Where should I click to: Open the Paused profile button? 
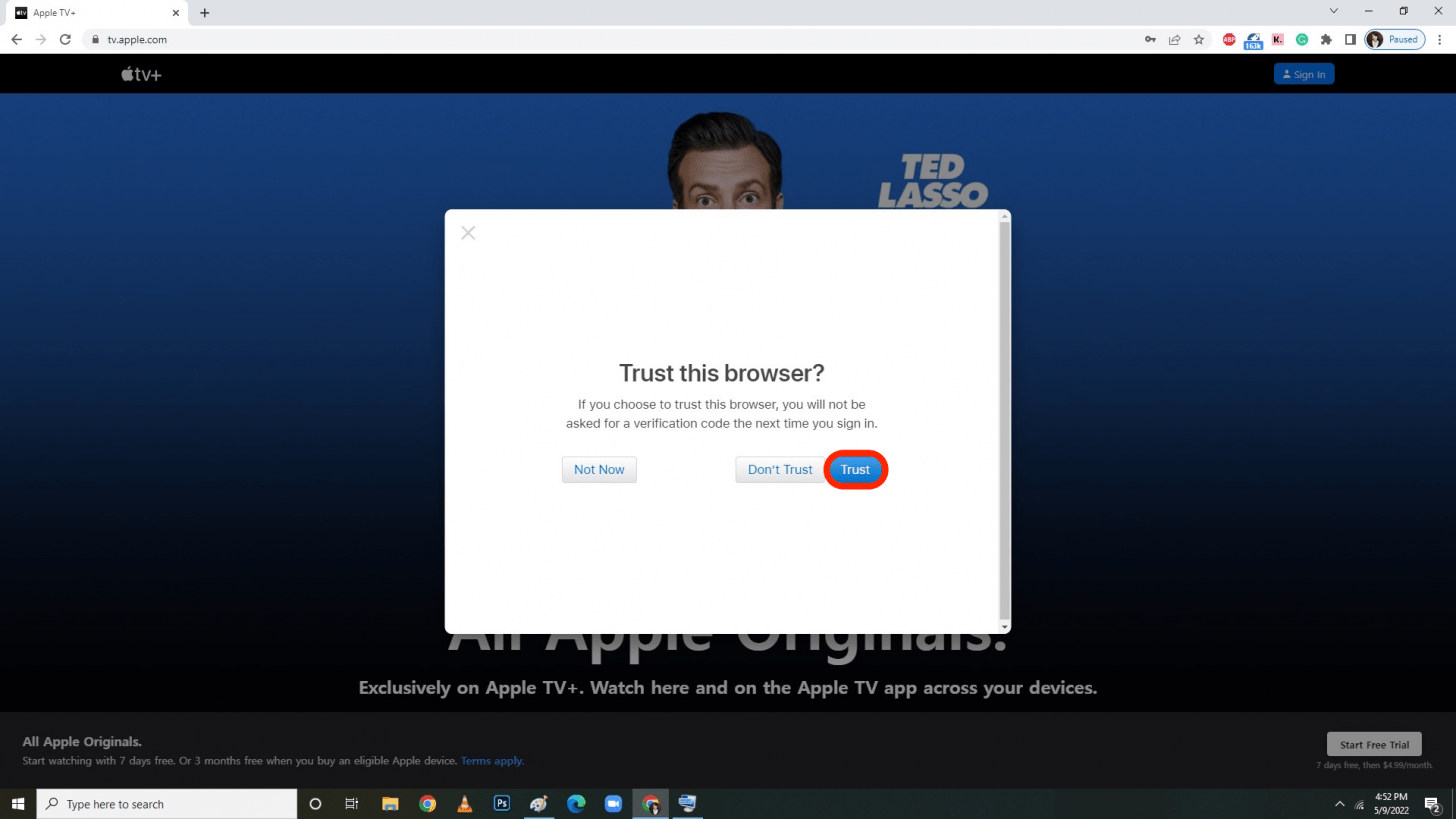point(1395,39)
